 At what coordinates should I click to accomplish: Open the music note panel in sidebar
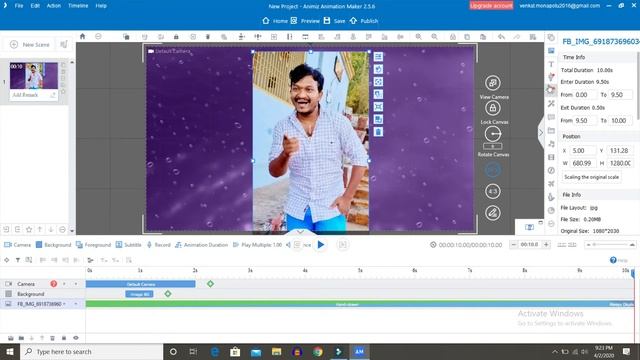551,144
